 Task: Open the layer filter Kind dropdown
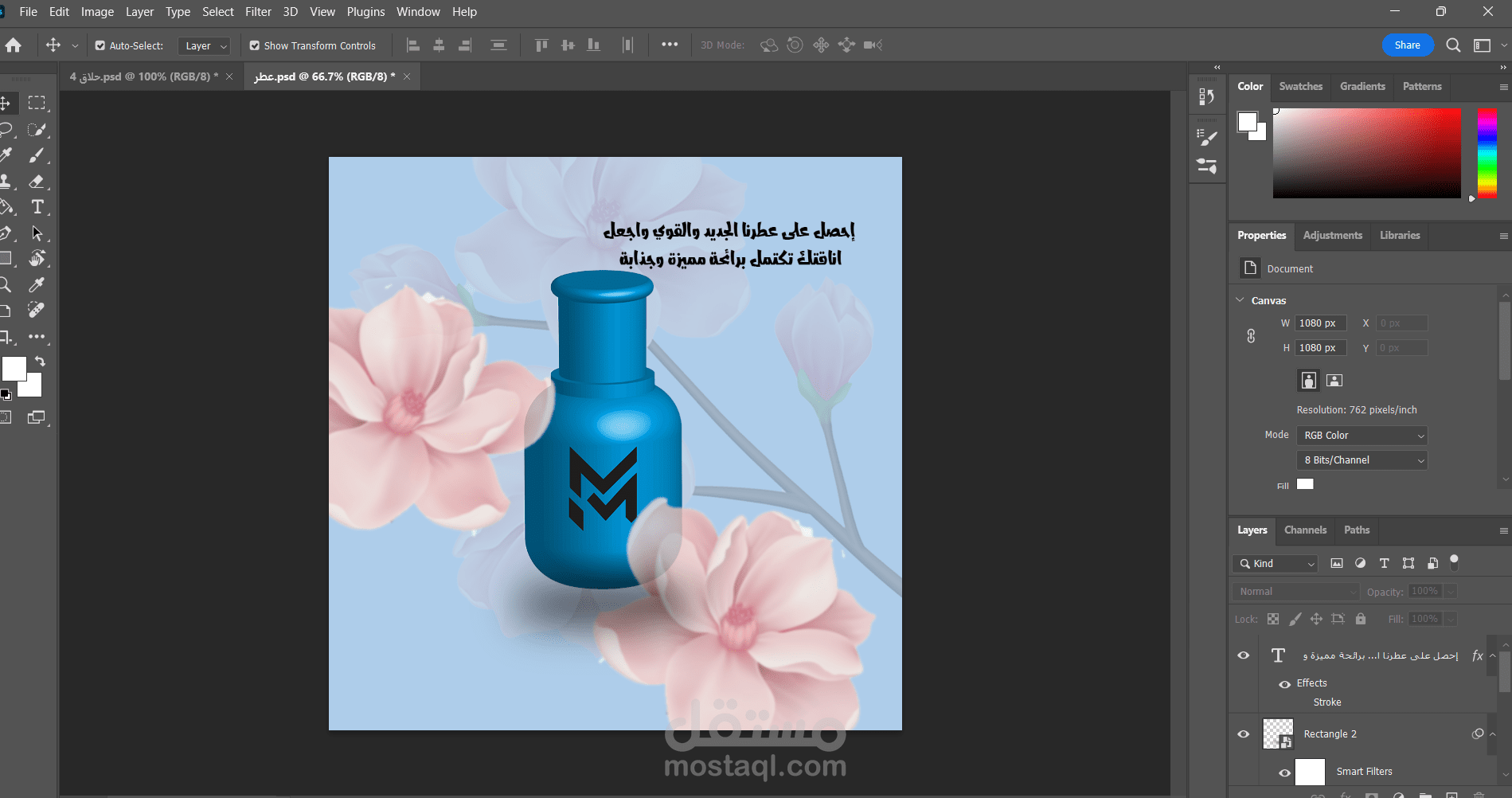click(x=1276, y=564)
